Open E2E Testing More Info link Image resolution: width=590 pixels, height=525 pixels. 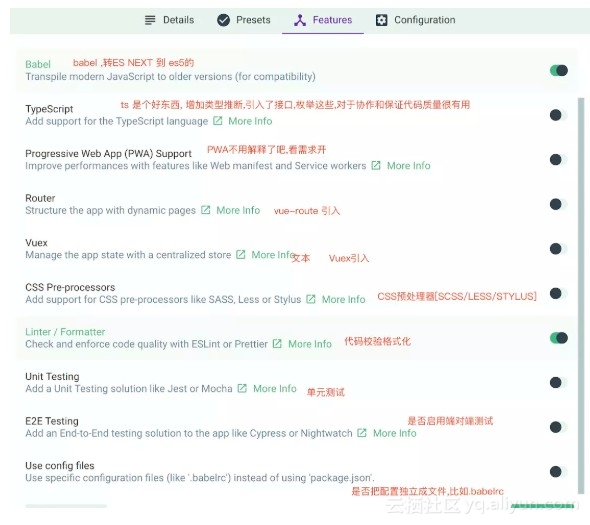(395, 433)
